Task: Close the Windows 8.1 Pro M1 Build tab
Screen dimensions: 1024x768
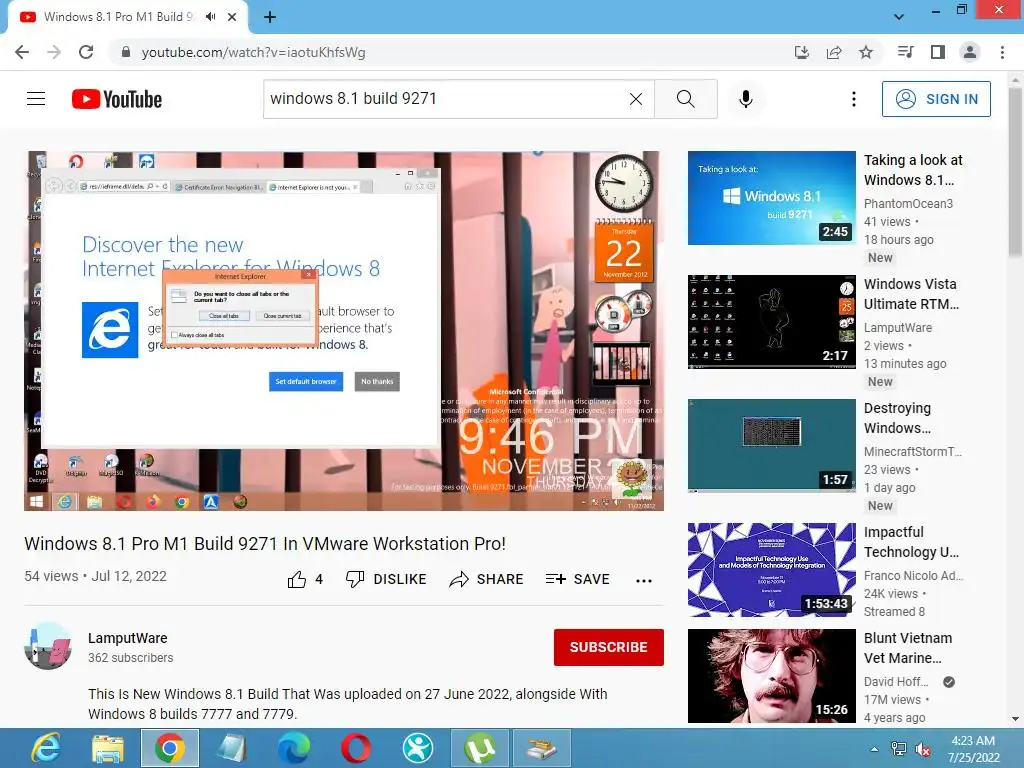Action: [232, 17]
